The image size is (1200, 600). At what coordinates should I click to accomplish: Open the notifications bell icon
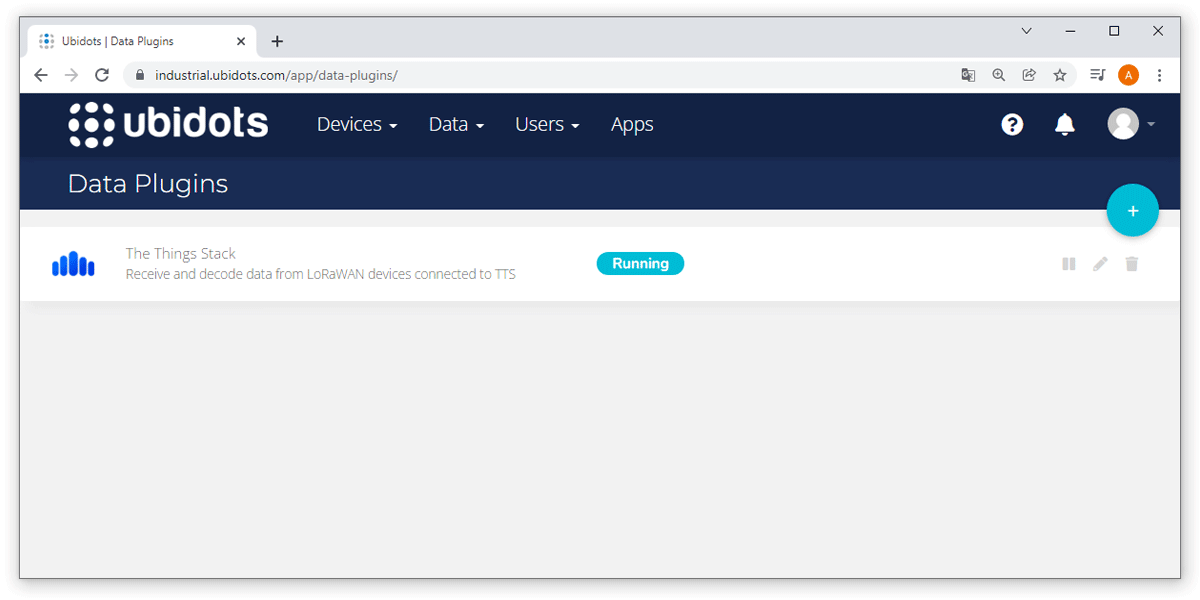tap(1065, 124)
